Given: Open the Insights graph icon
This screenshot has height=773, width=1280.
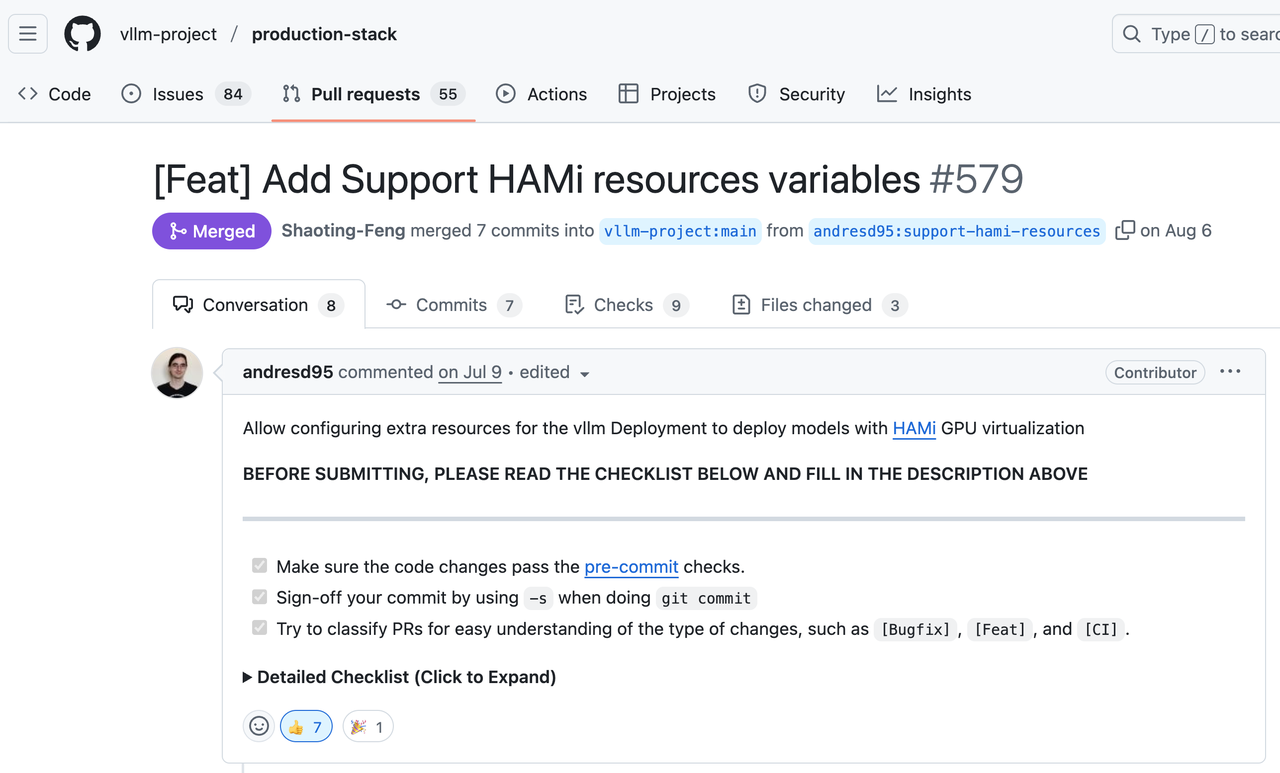Looking at the screenshot, I should [x=889, y=93].
